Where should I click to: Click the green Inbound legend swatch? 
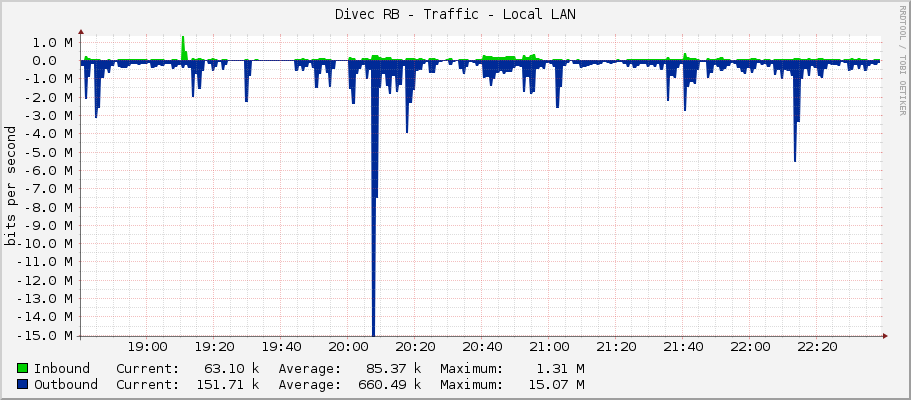click(23, 368)
